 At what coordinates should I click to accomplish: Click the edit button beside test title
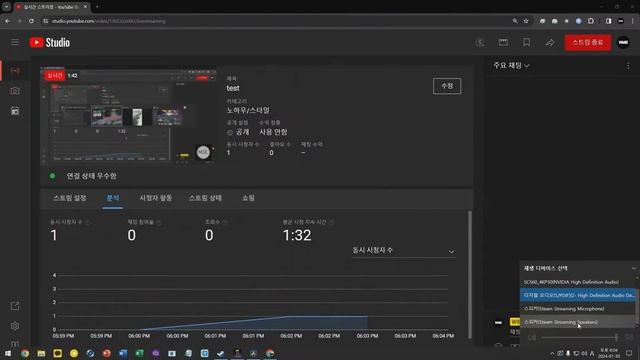click(x=447, y=86)
